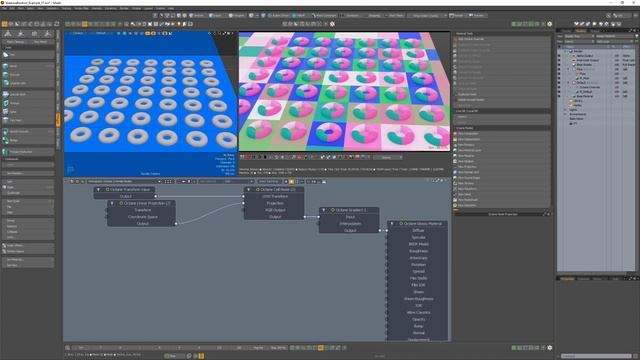The width and height of the screenshot is (640, 360).
Task: Click Output socket on Octane Gradient node
Action: [380, 231]
